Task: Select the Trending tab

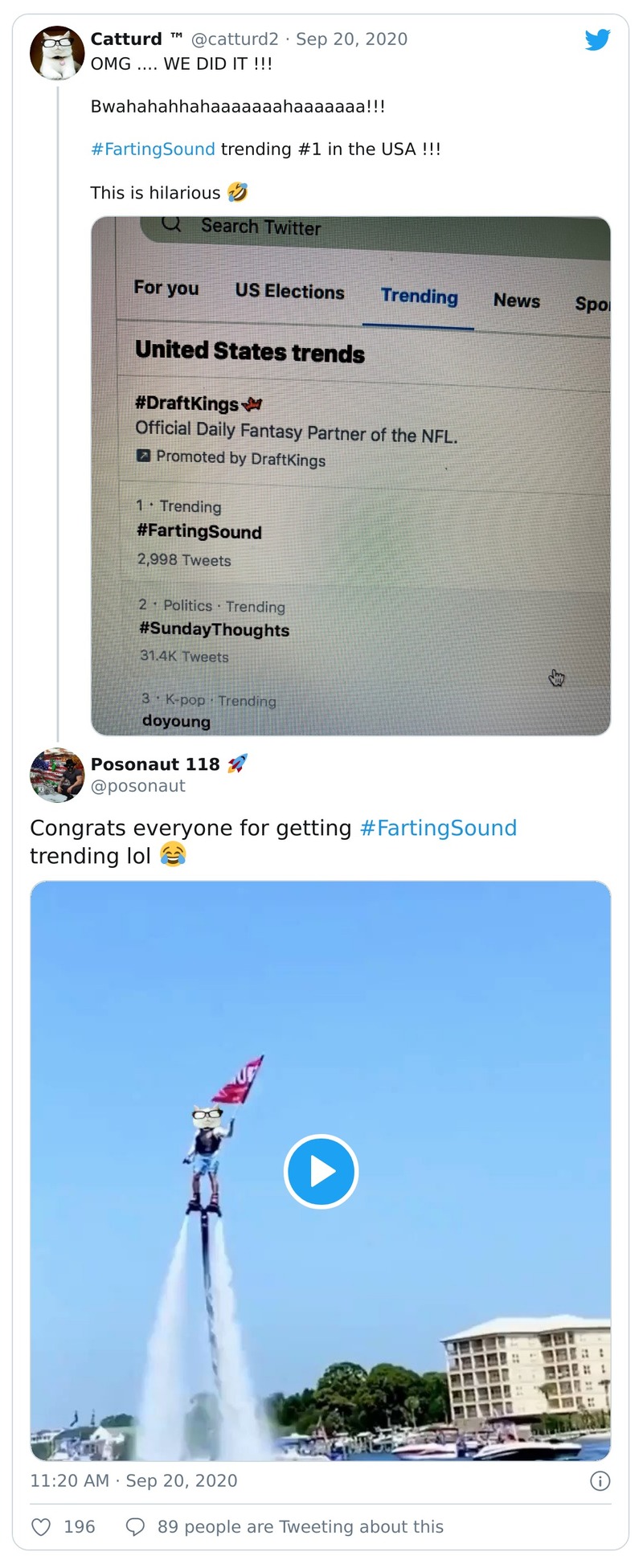Action: (419, 297)
